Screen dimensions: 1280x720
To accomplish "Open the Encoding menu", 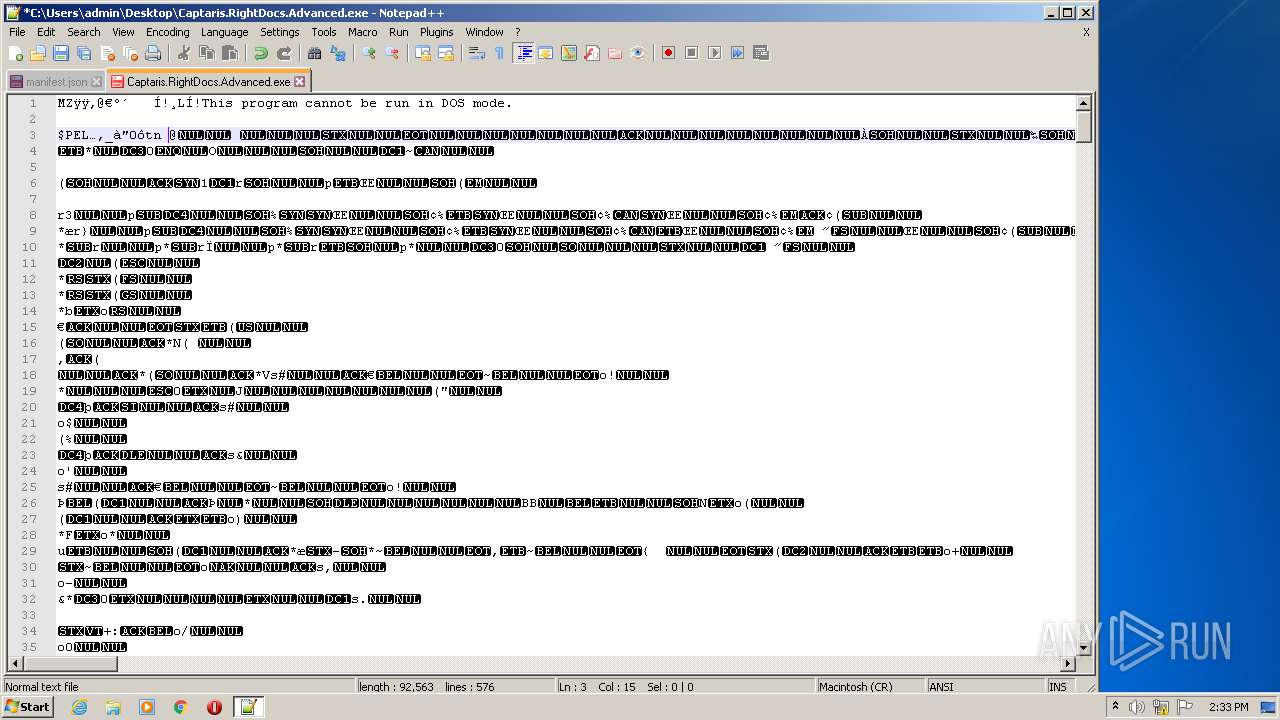I will pos(167,32).
